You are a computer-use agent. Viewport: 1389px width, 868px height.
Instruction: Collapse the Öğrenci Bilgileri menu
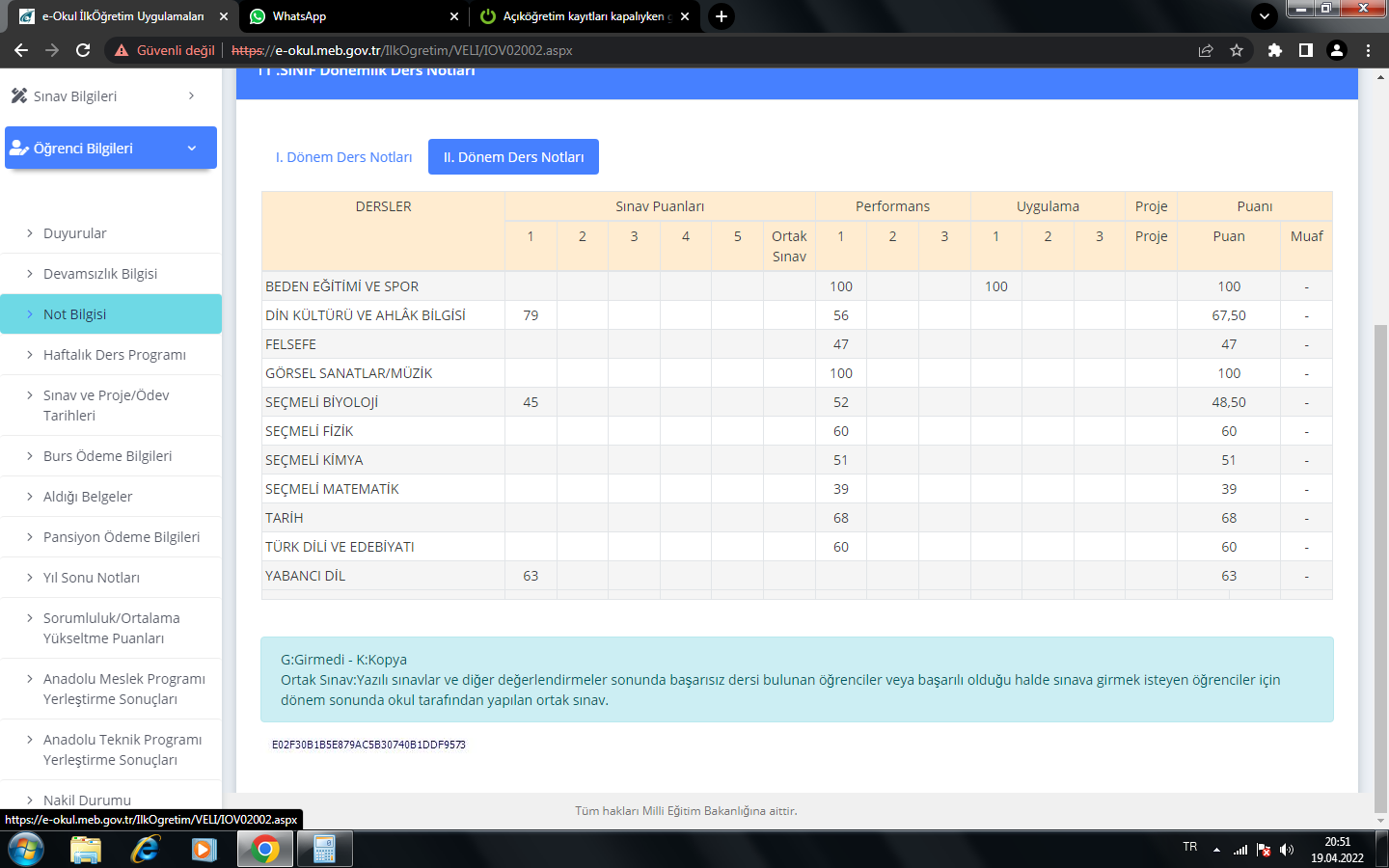click(111, 148)
